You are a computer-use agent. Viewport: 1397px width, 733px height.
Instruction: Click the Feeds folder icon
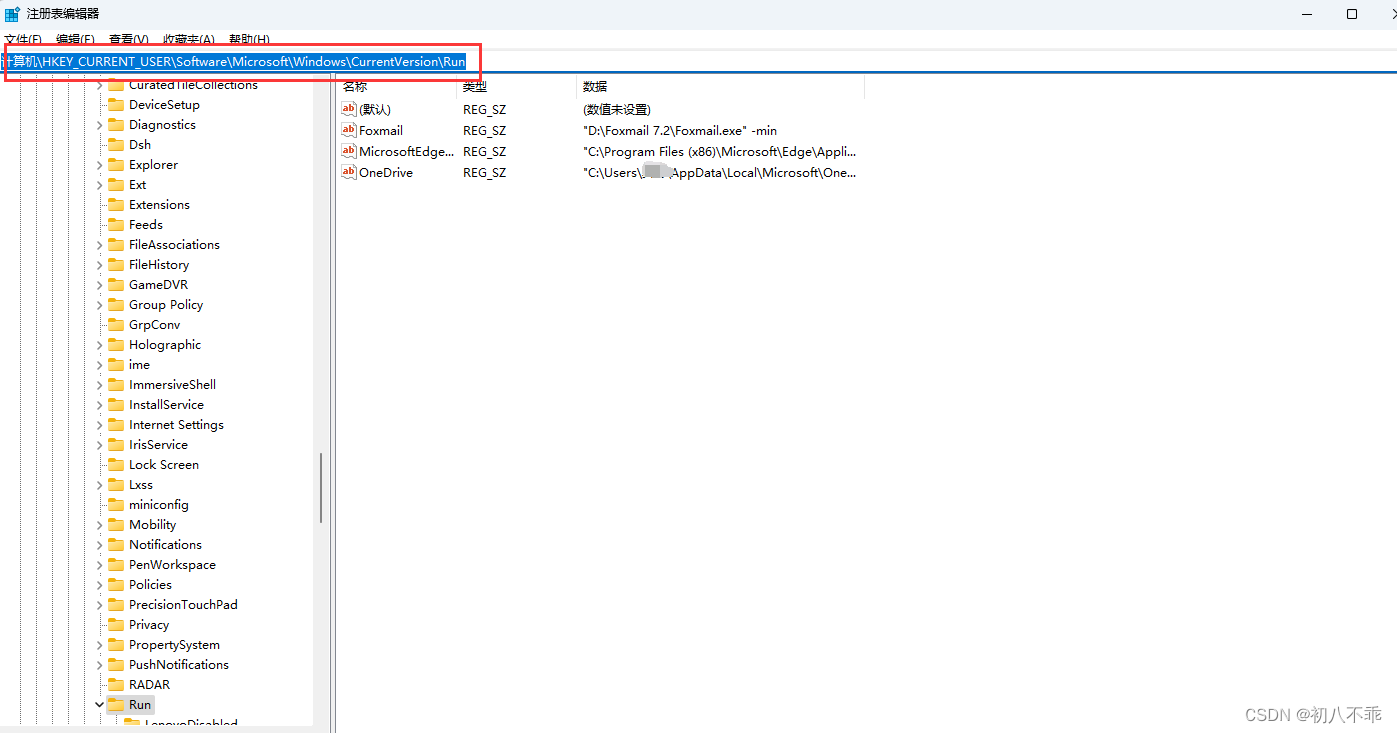116,225
